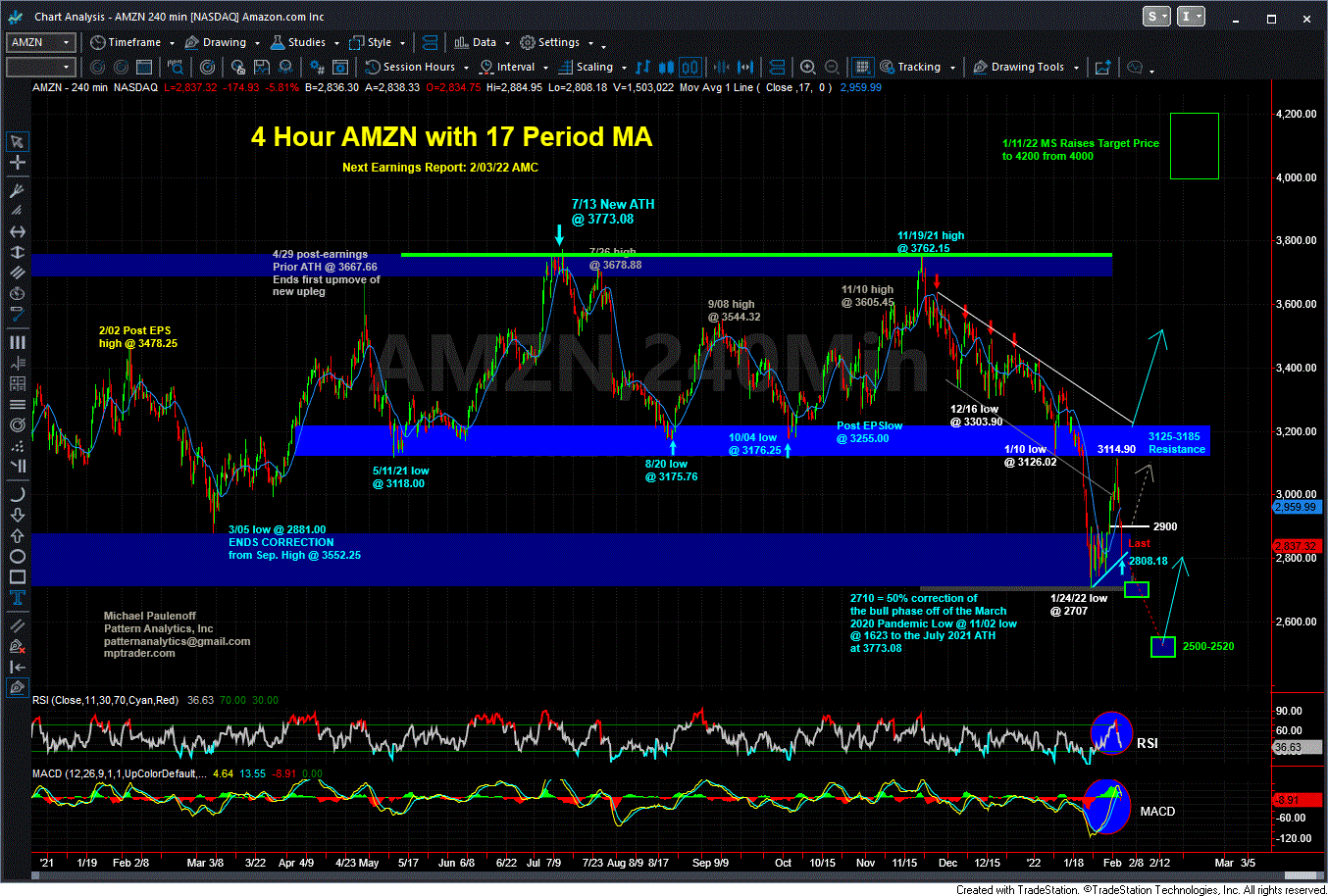This screenshot has width=1328, height=896.
Task: Click the I interval link button
Action: pos(1191,17)
